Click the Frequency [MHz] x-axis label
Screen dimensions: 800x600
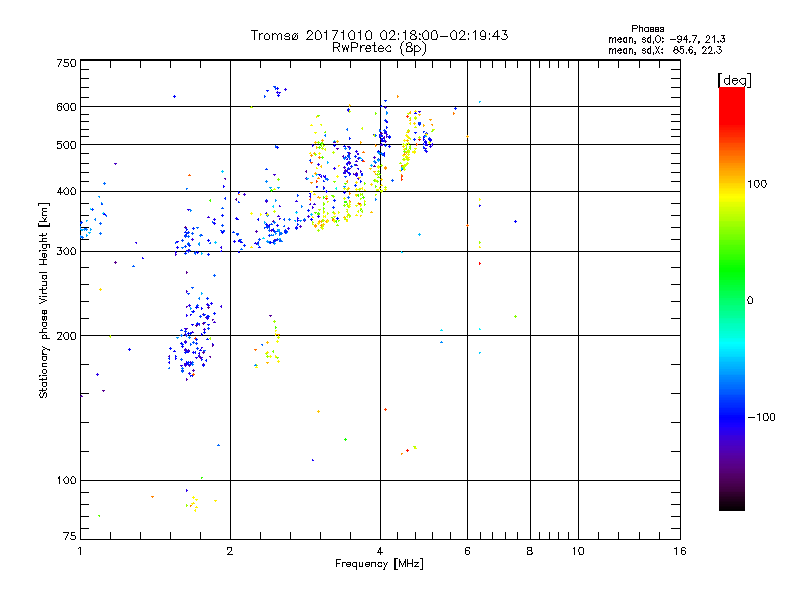[x=379, y=565]
